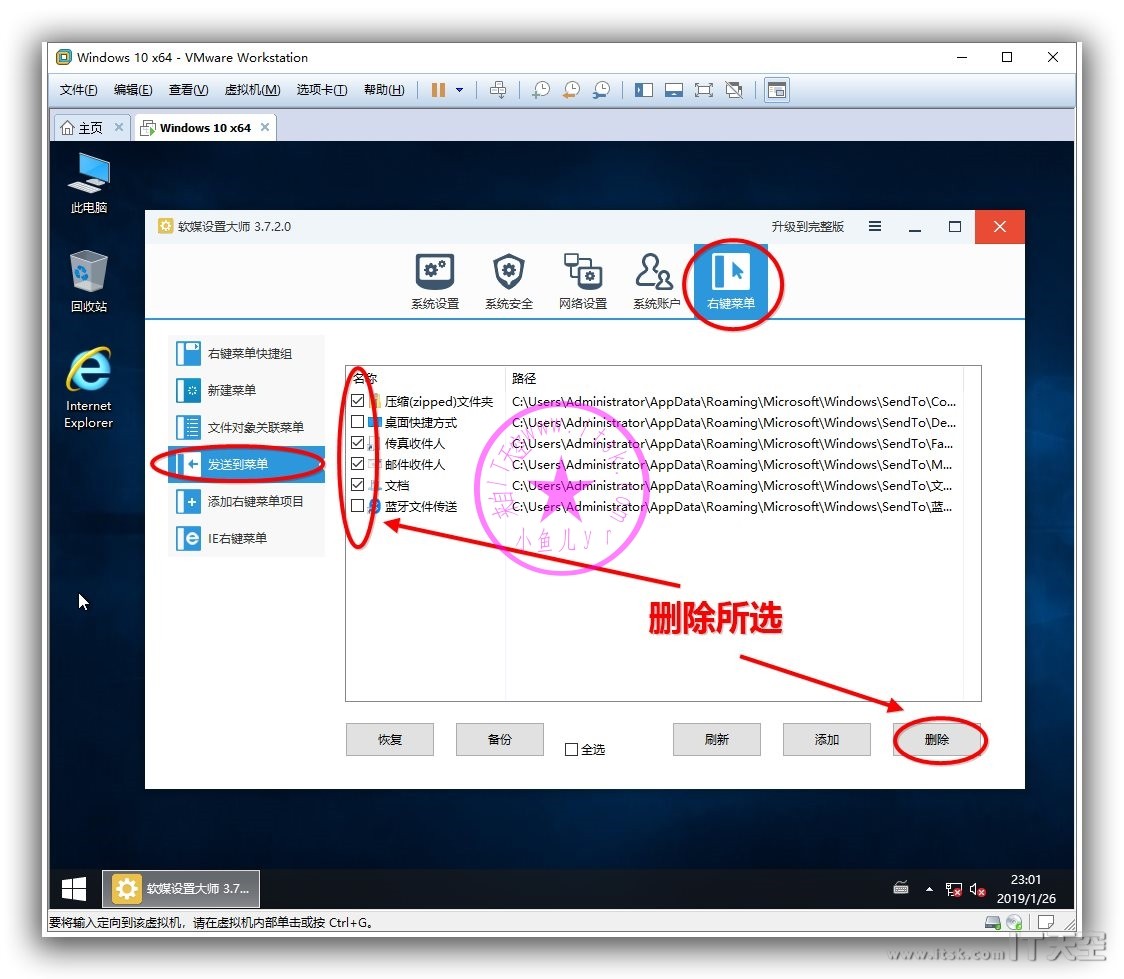The width and height of the screenshot is (1124, 979).
Task: Expand the VMware power options arrow
Action: 459,90
